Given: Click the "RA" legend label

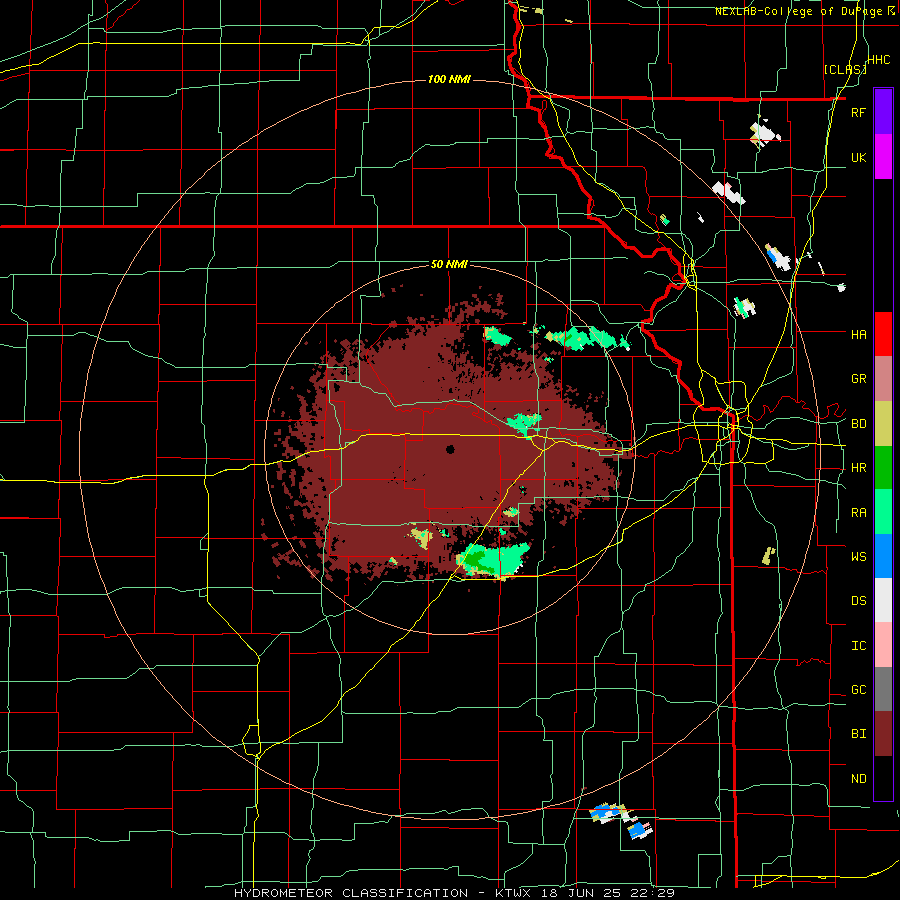Looking at the screenshot, I should 859,513.
